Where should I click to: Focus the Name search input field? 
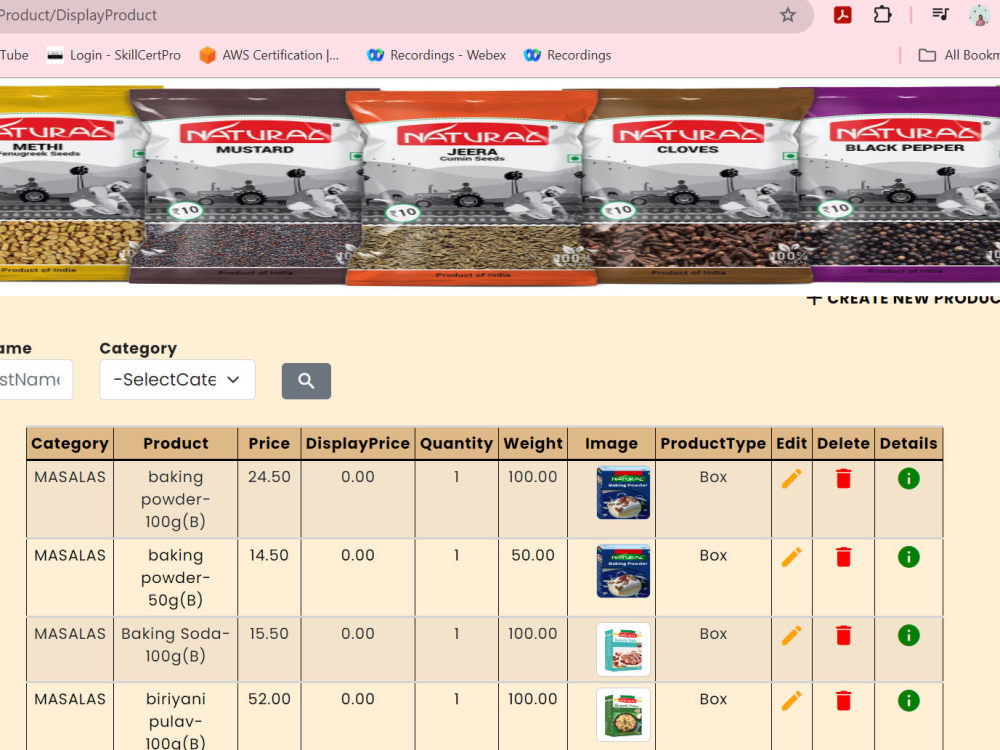click(35, 379)
